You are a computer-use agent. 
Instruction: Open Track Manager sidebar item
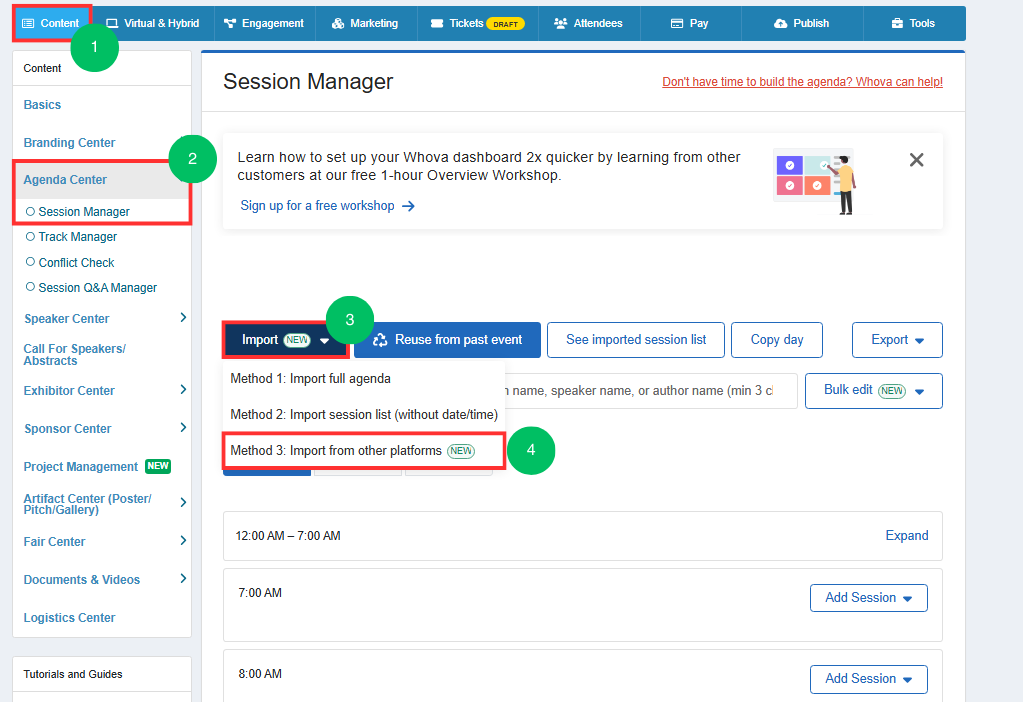tap(78, 237)
